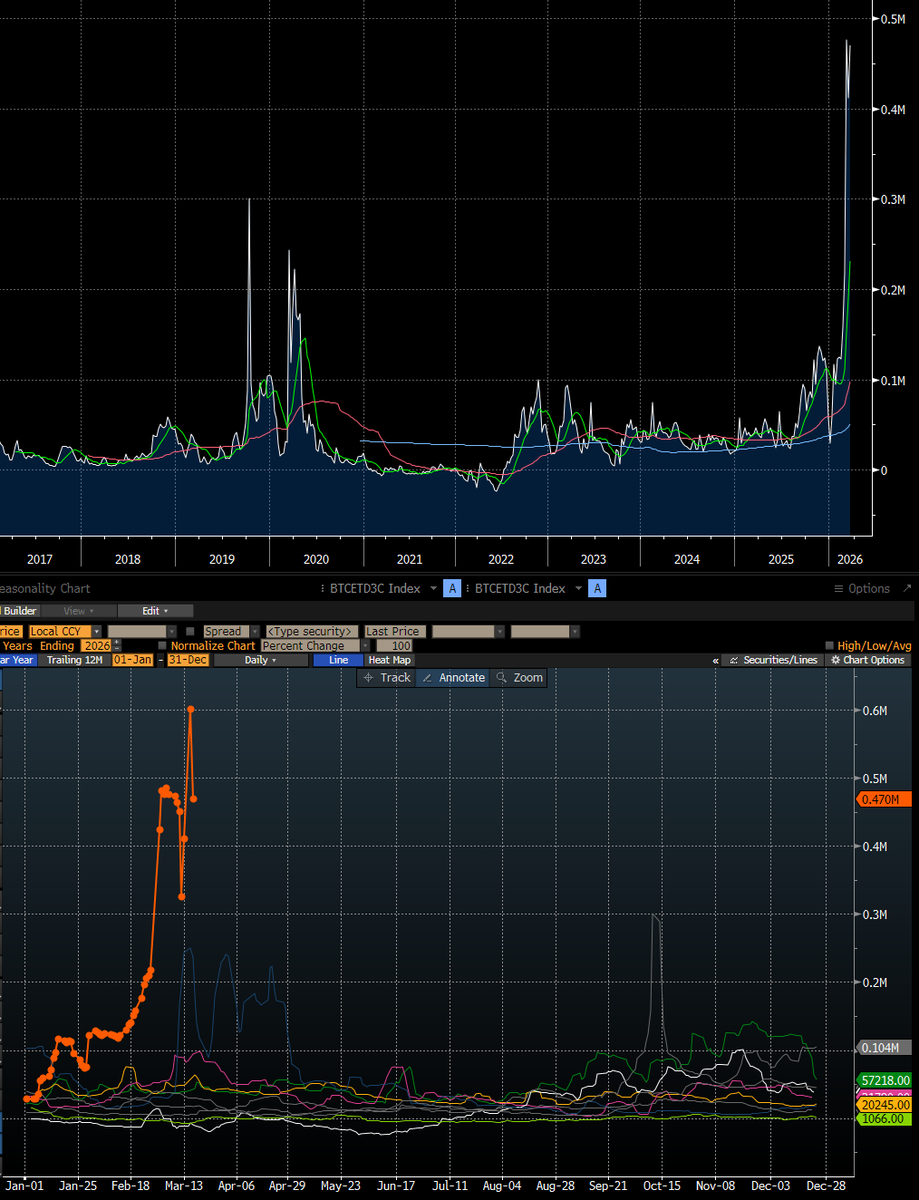
Task: Click the 31-Dec end date field
Action: tap(186, 660)
